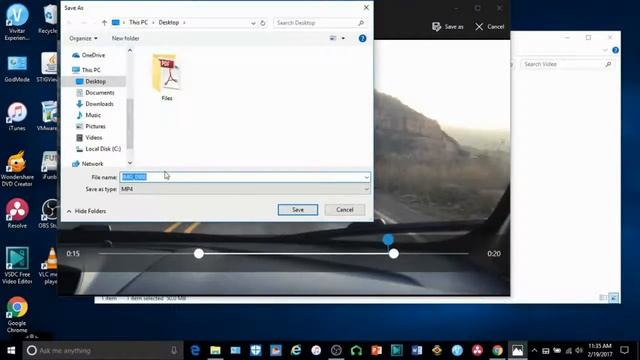The height and width of the screenshot is (360, 640).
Task: Select Desktop in navigation pane
Action: click(x=96, y=81)
